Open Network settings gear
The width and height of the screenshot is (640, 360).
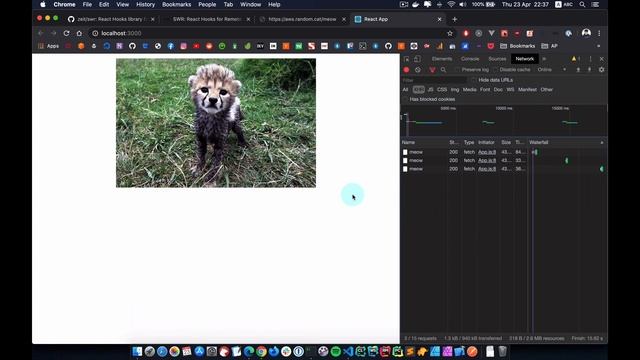[x=601, y=70]
